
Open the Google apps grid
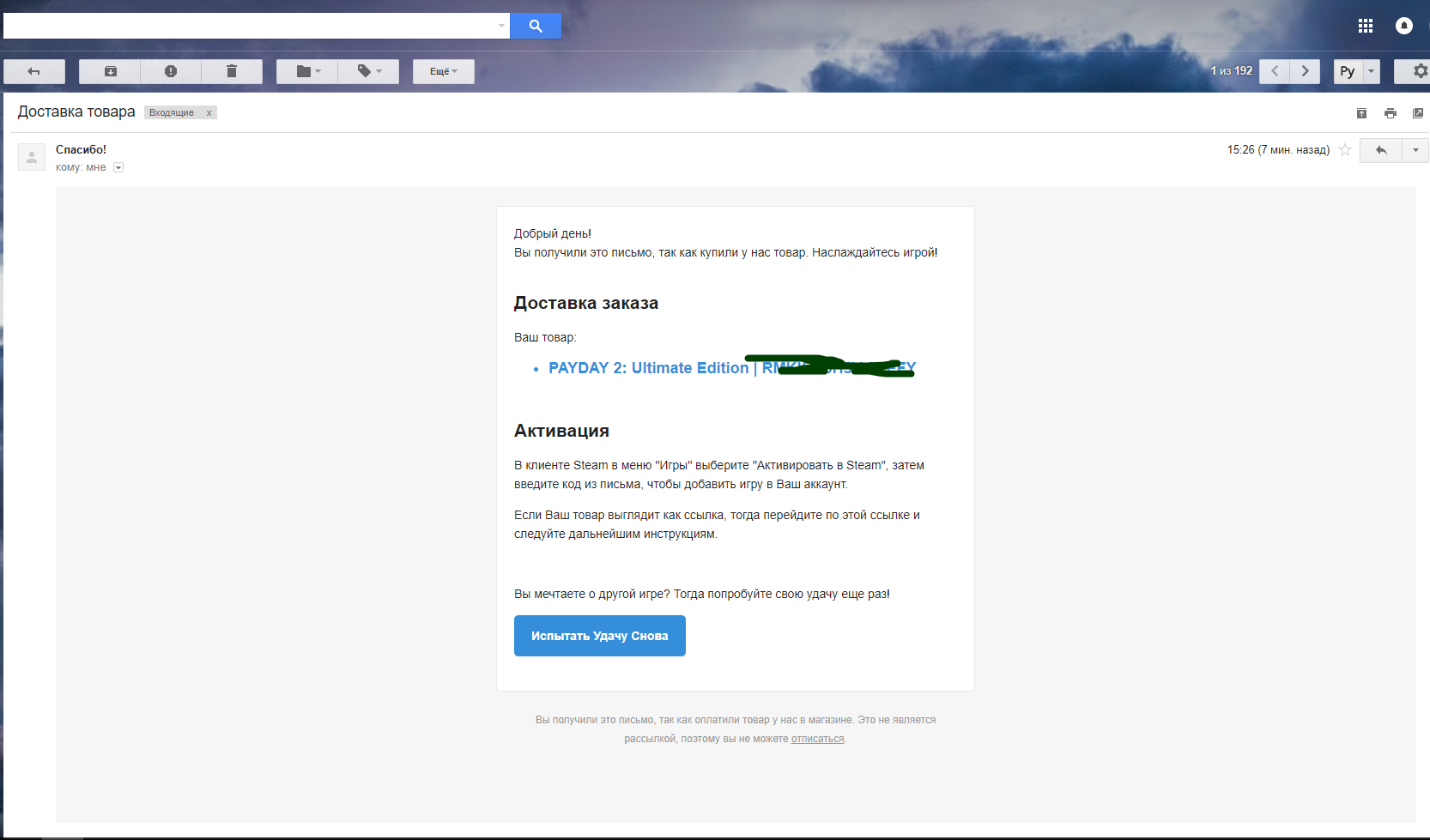pos(1365,26)
